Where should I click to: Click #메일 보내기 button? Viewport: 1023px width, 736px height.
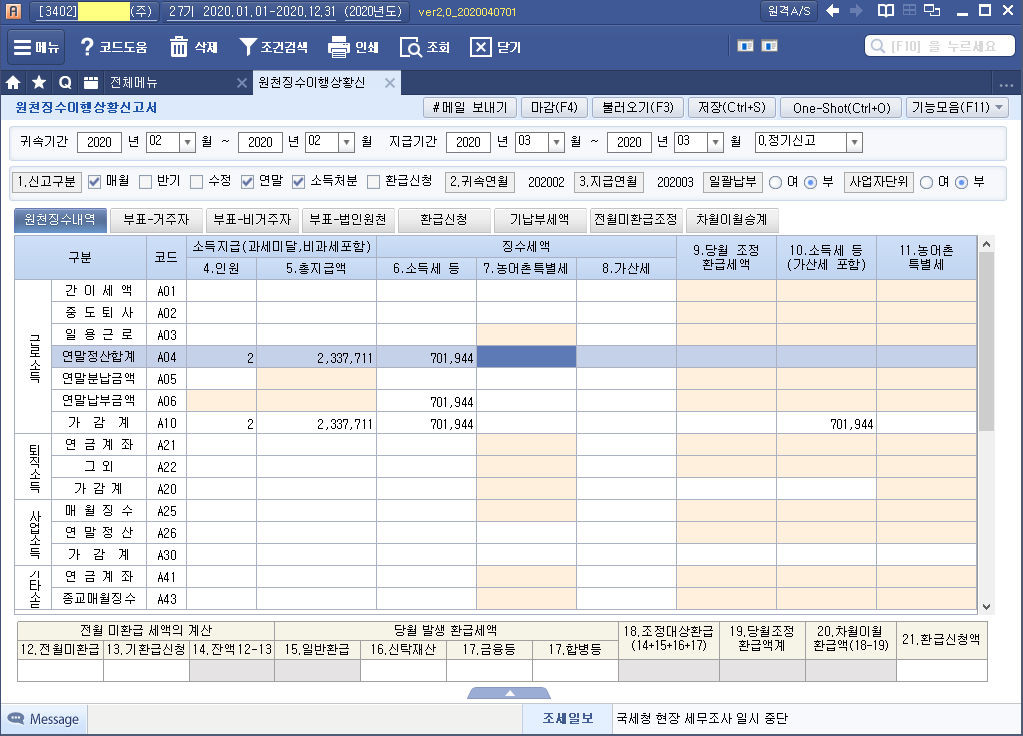pos(470,108)
